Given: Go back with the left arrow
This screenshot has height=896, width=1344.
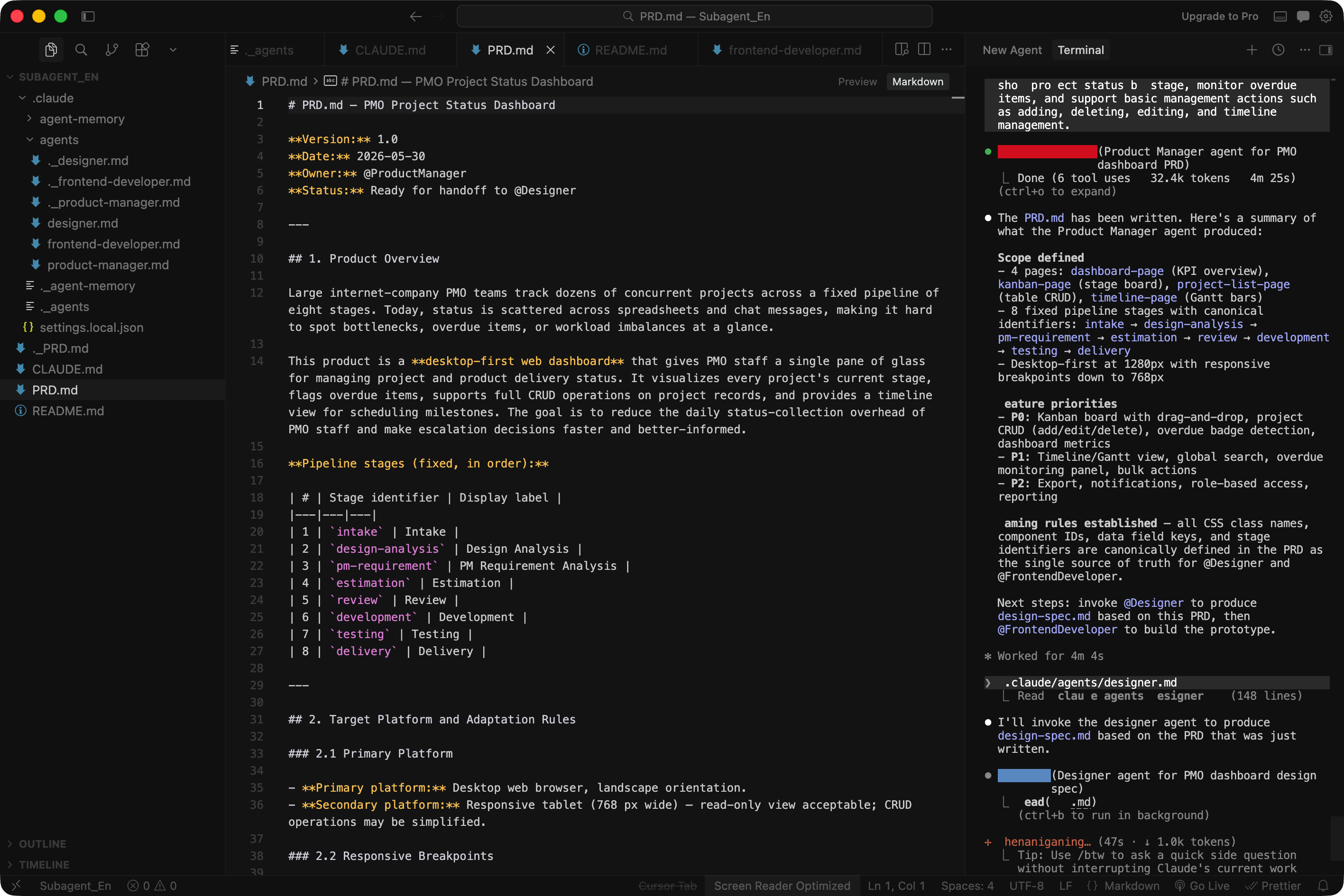Looking at the screenshot, I should pyautogui.click(x=415, y=17).
